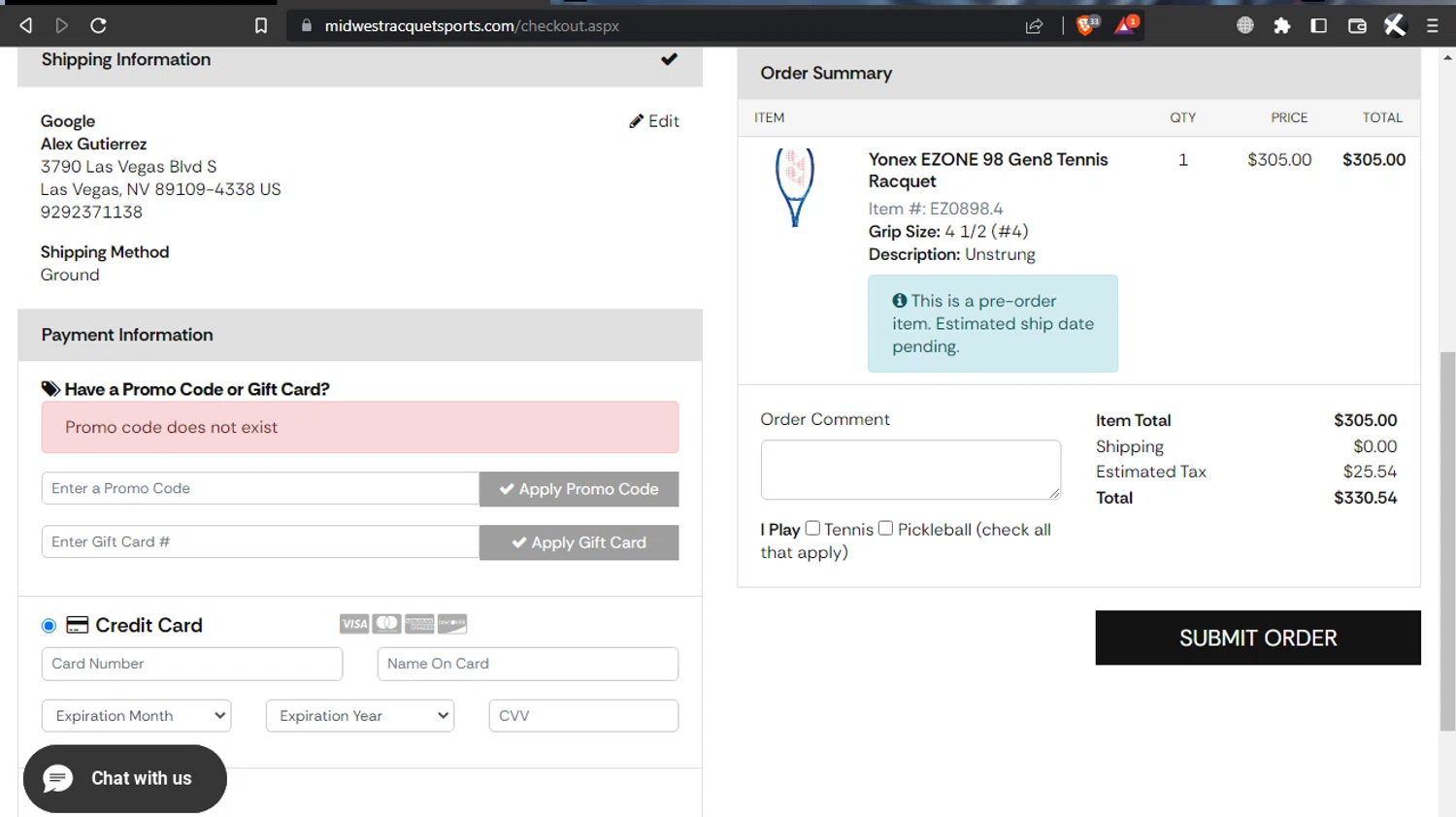This screenshot has height=817, width=1456.
Task: Click the promo tag icon
Action: pyautogui.click(x=50, y=389)
